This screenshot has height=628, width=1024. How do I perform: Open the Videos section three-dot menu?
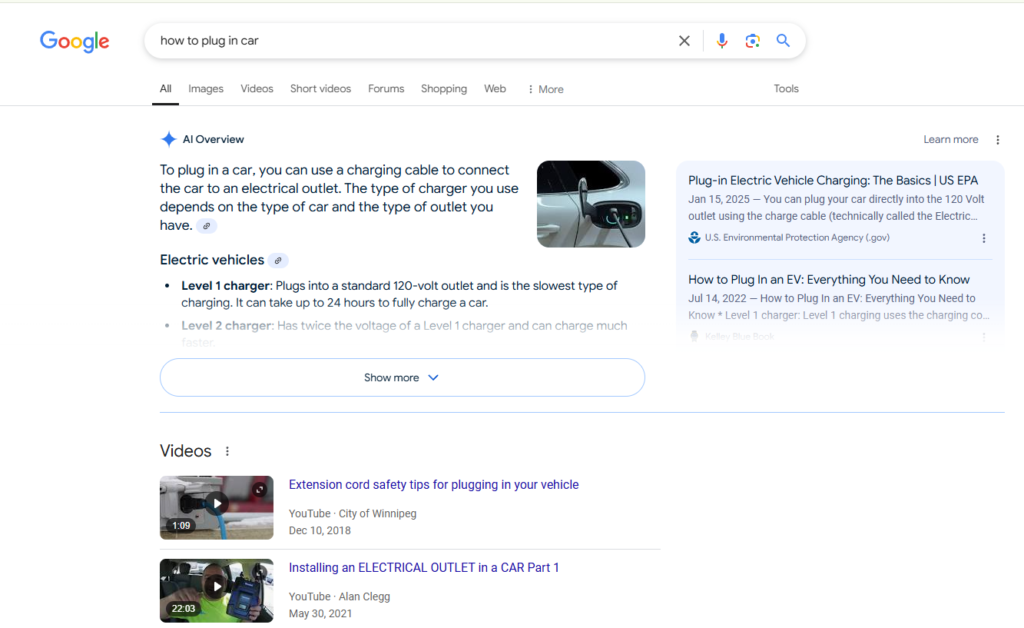pyautogui.click(x=227, y=451)
